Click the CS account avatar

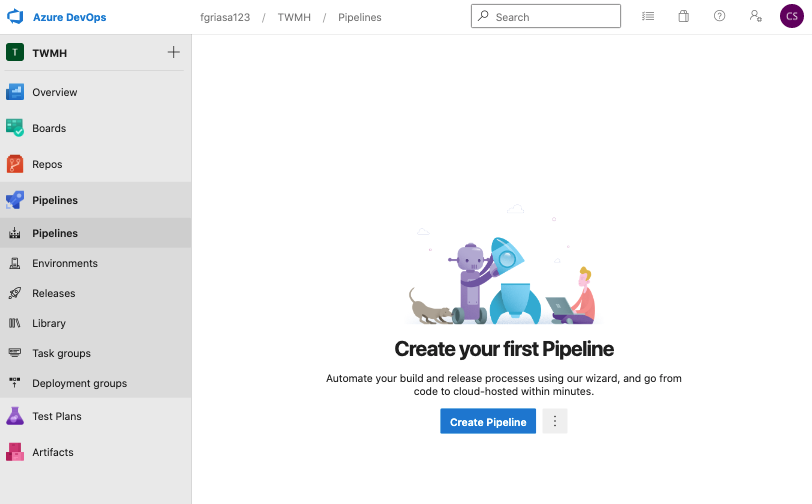pyautogui.click(x=790, y=17)
